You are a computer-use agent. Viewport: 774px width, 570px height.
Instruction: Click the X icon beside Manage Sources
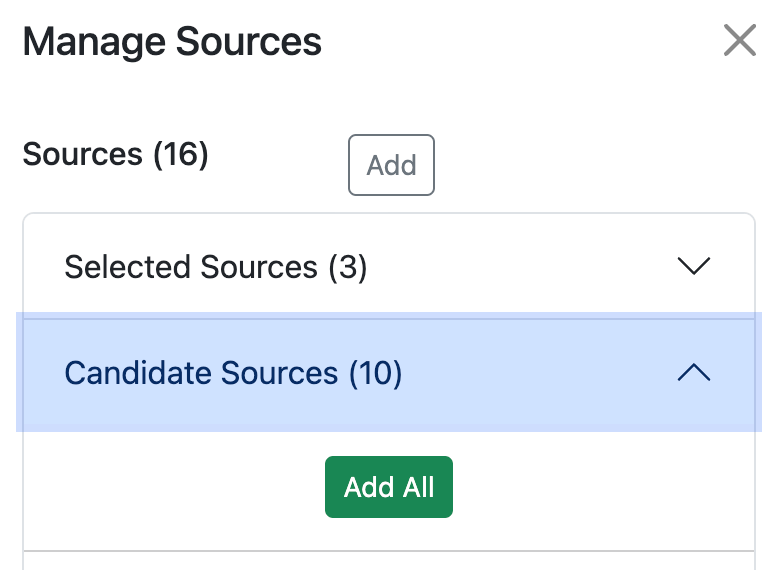(739, 42)
